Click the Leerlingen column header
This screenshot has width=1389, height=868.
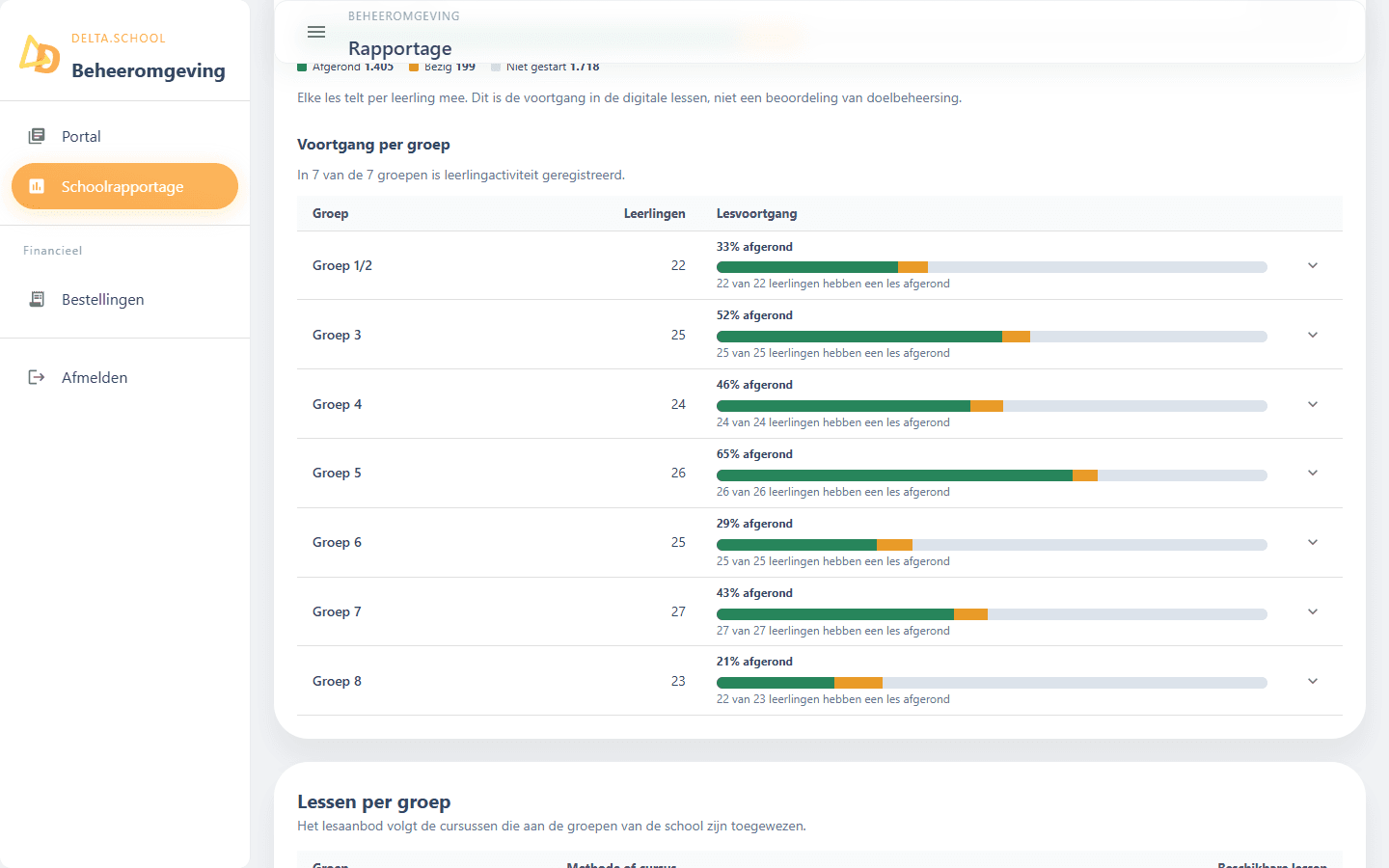click(655, 213)
